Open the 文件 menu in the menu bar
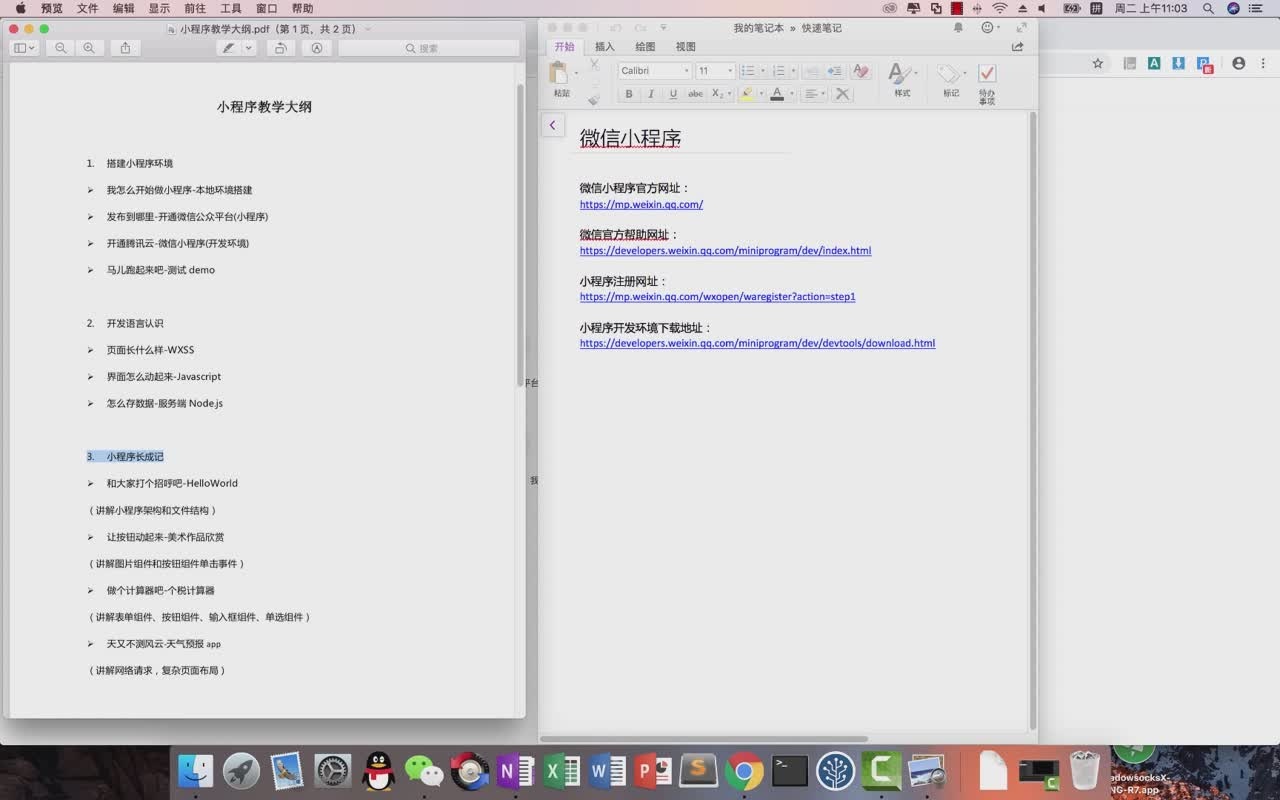 pyautogui.click(x=88, y=8)
